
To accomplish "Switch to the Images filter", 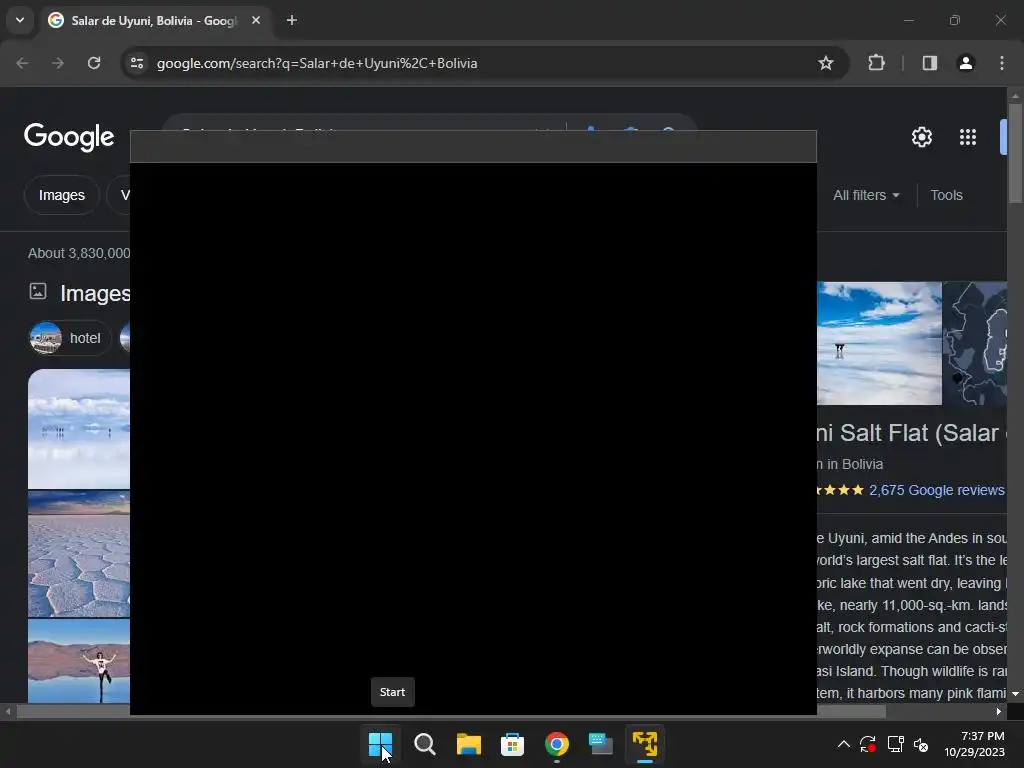I will [x=61, y=195].
